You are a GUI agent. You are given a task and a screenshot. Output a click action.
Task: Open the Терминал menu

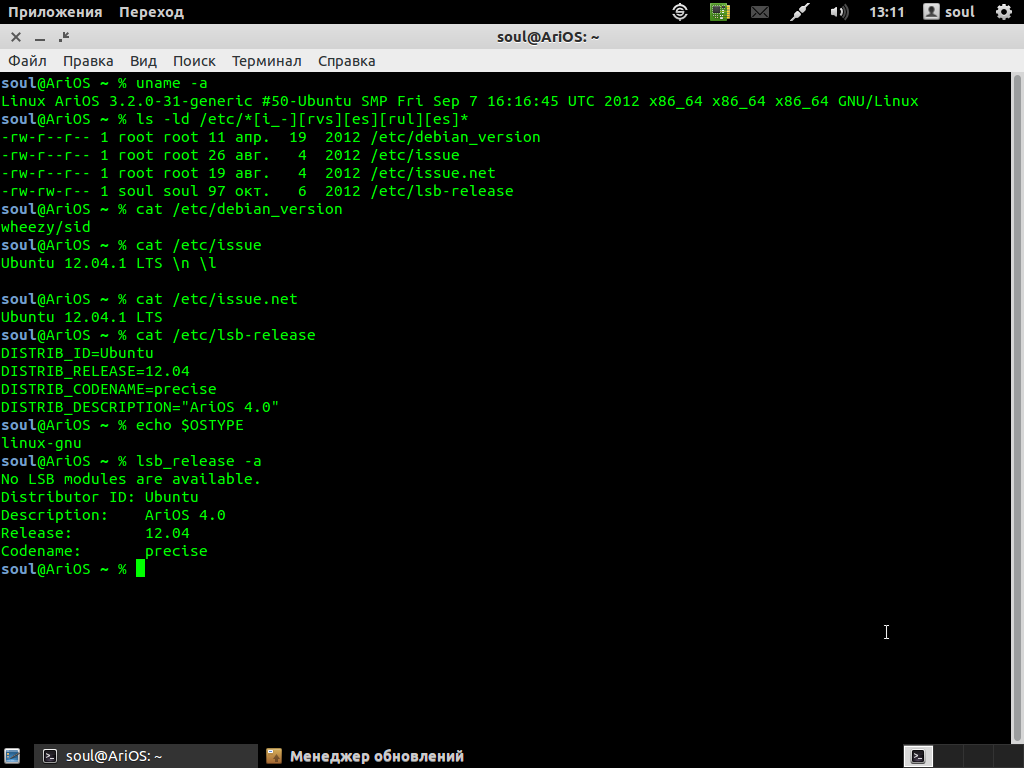click(266, 61)
